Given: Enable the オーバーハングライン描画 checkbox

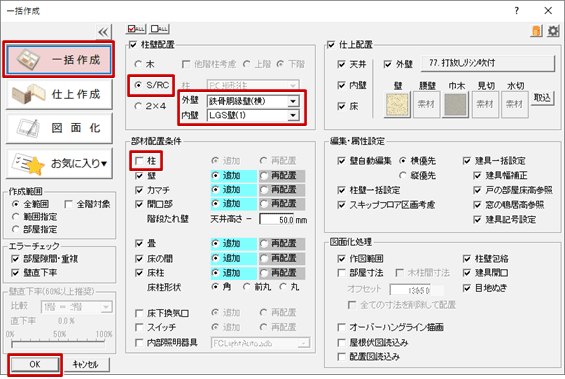Looking at the screenshot, I should pyautogui.click(x=342, y=327).
